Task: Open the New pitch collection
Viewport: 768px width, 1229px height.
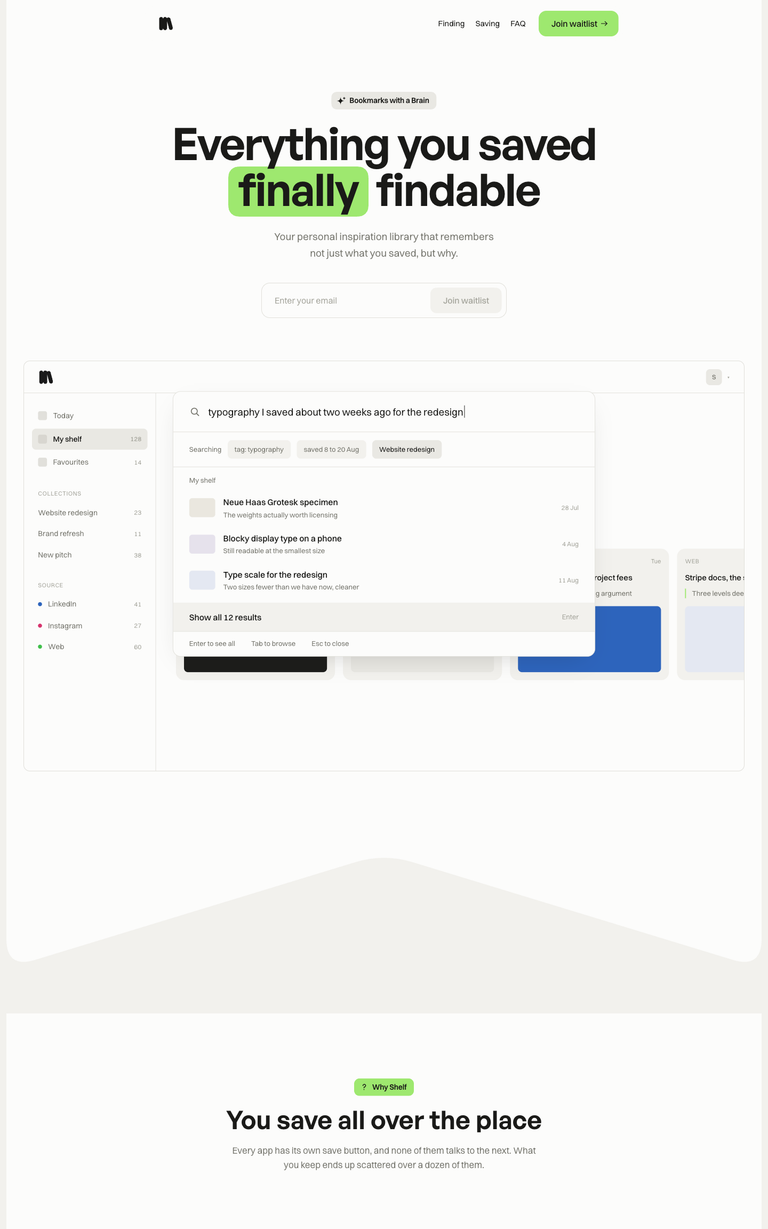Action: click(x=90, y=555)
